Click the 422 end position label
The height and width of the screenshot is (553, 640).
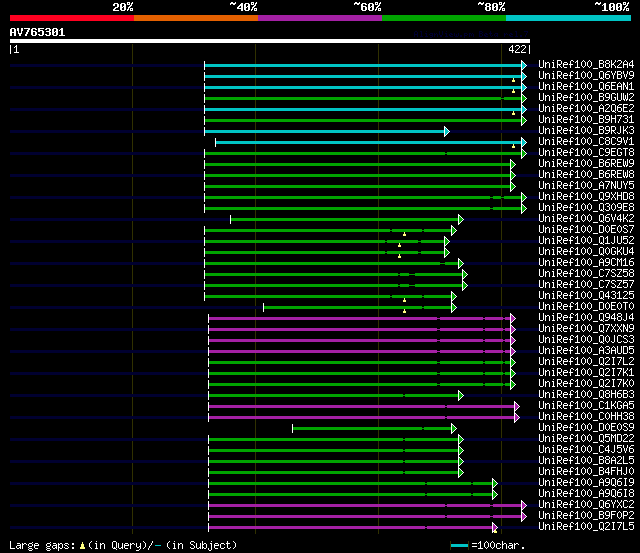click(517, 49)
